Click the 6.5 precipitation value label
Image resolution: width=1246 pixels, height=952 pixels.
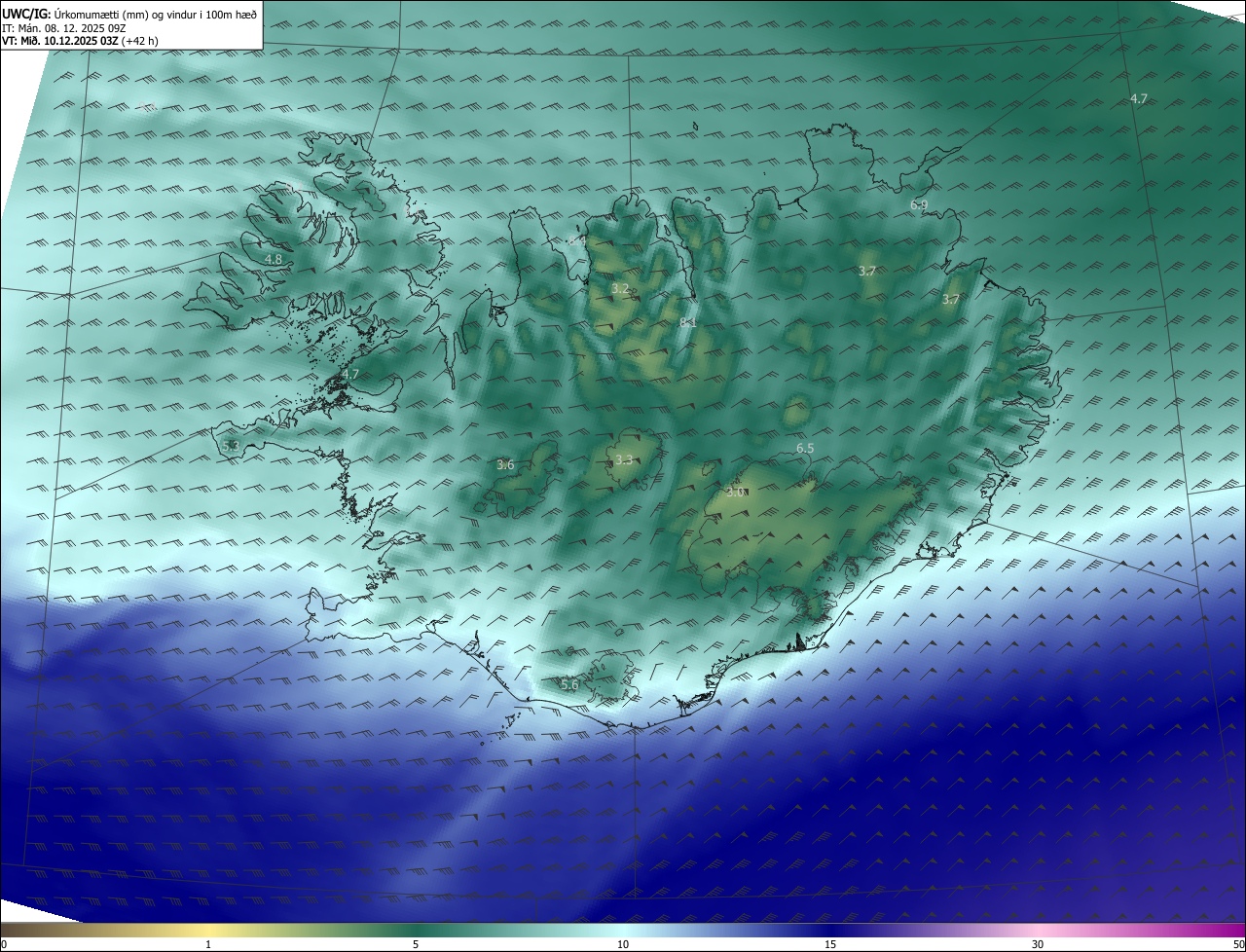pos(805,448)
